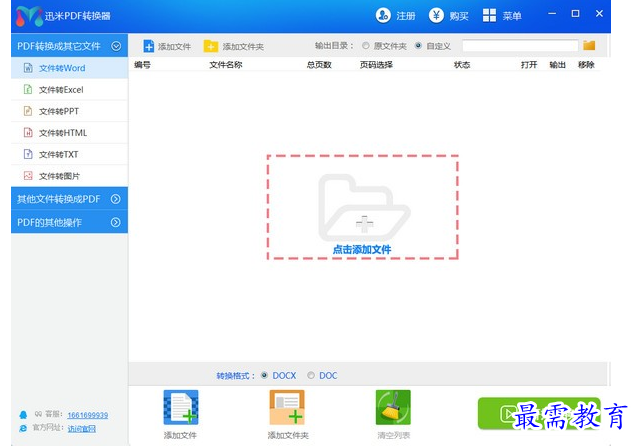Click the 文件转Word document icon
The height and width of the screenshot is (448, 636).
[x=28, y=68]
